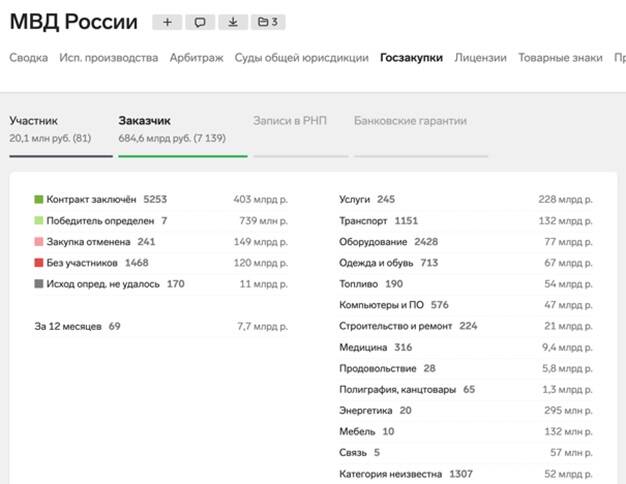Click the dark green Контракт заключён swatch
626x484 pixels.
coord(39,199)
